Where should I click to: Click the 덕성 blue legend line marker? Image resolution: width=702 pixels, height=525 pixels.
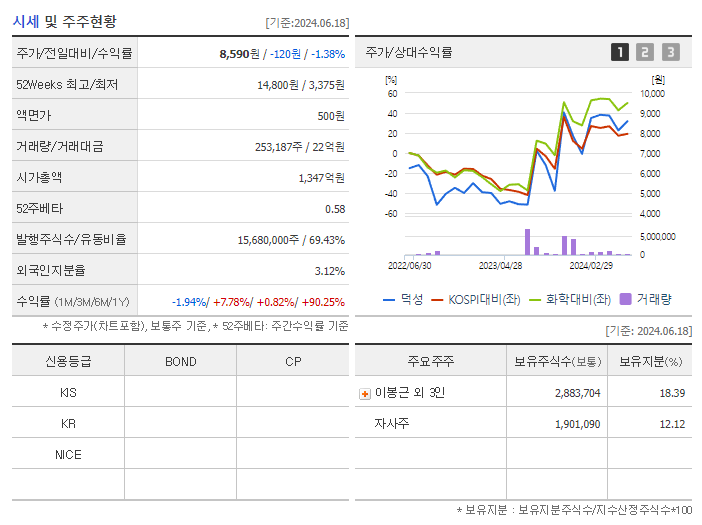[x=389, y=300]
